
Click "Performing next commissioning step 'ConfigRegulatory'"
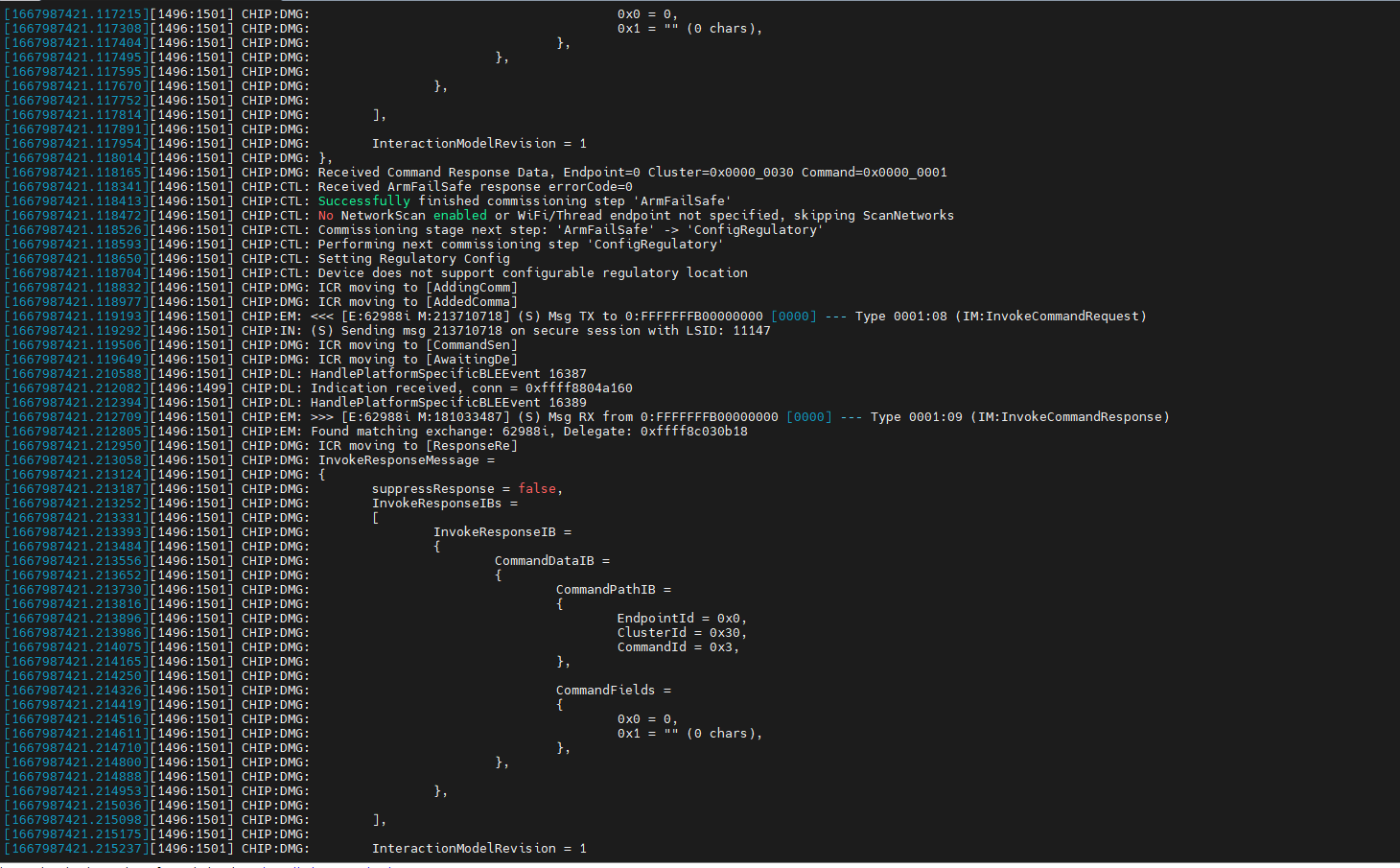521,245
